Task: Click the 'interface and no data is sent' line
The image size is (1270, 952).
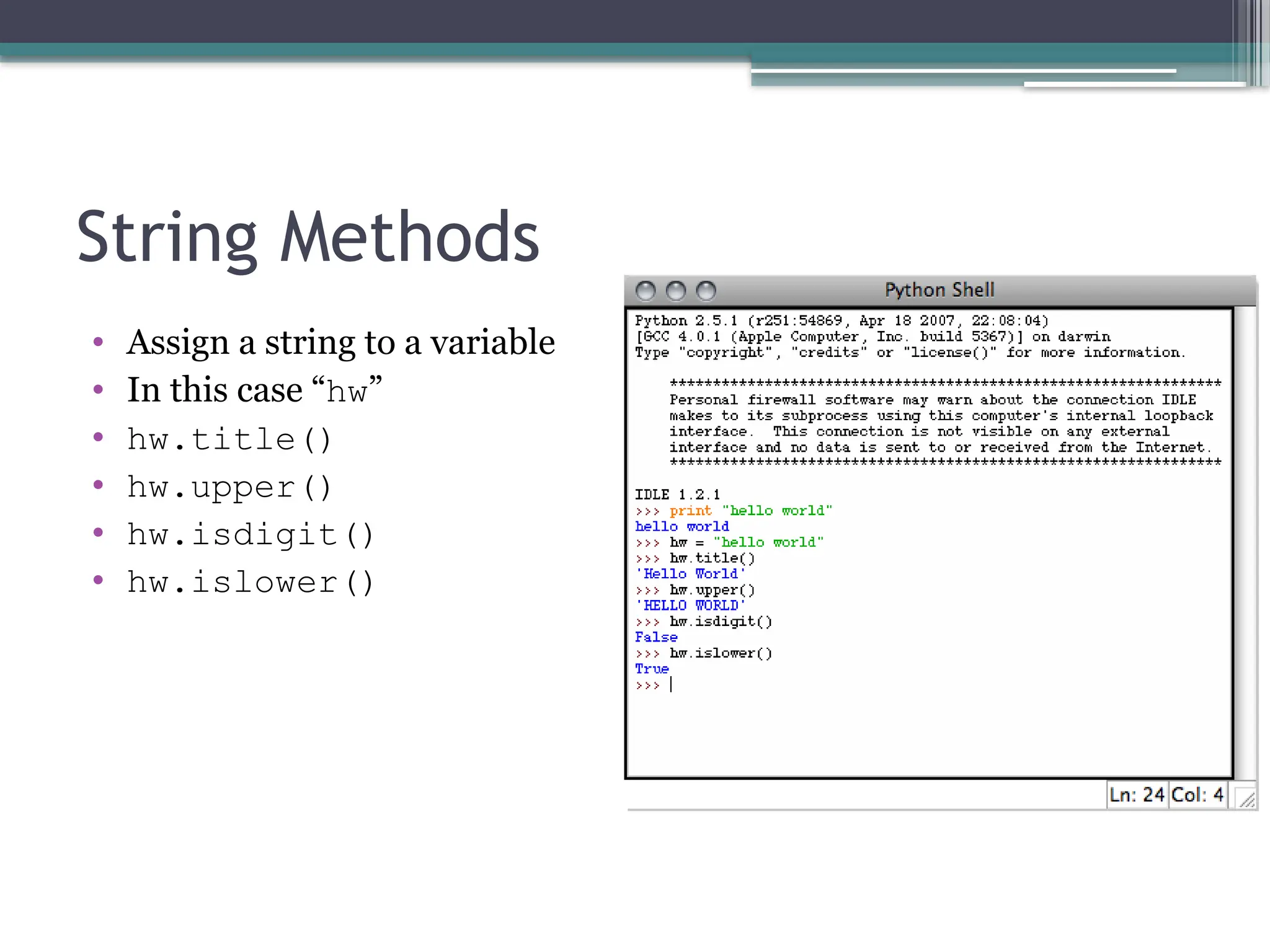Action: (x=940, y=447)
